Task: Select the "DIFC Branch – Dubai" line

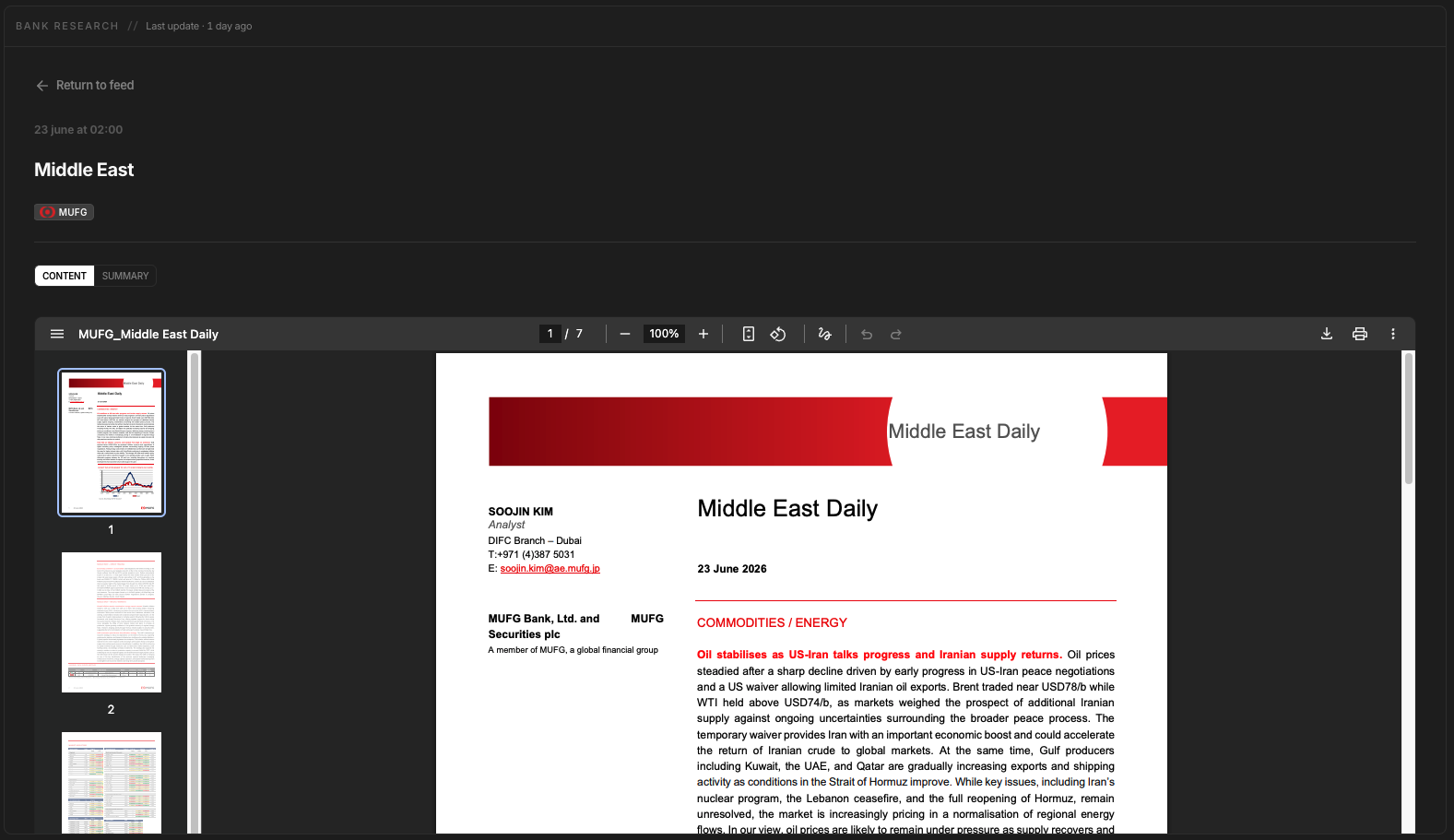Action: (535, 540)
